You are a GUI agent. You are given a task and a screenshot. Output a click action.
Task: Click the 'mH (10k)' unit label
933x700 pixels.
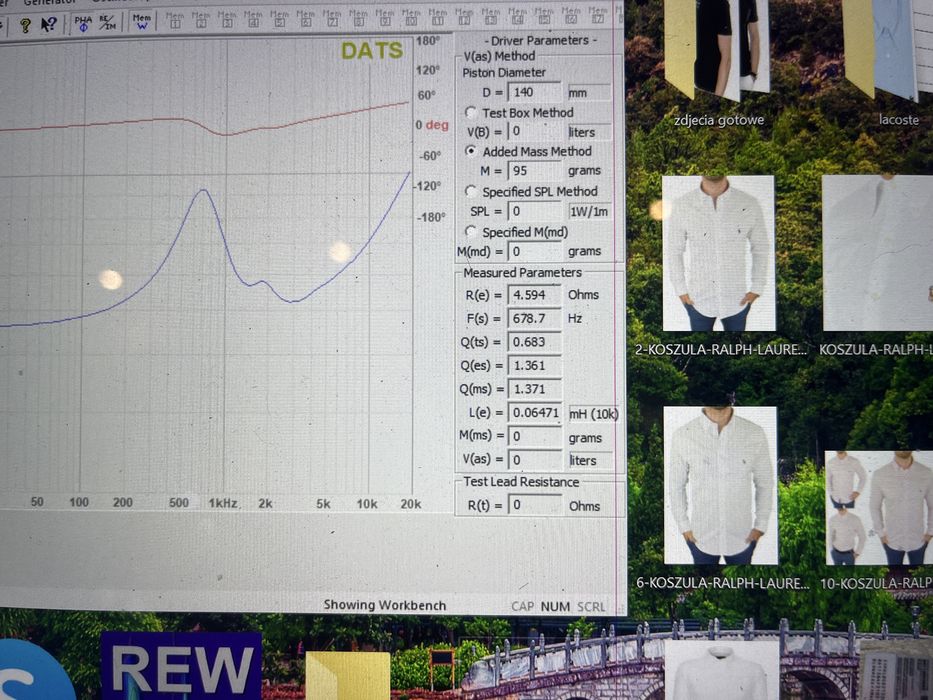click(593, 414)
